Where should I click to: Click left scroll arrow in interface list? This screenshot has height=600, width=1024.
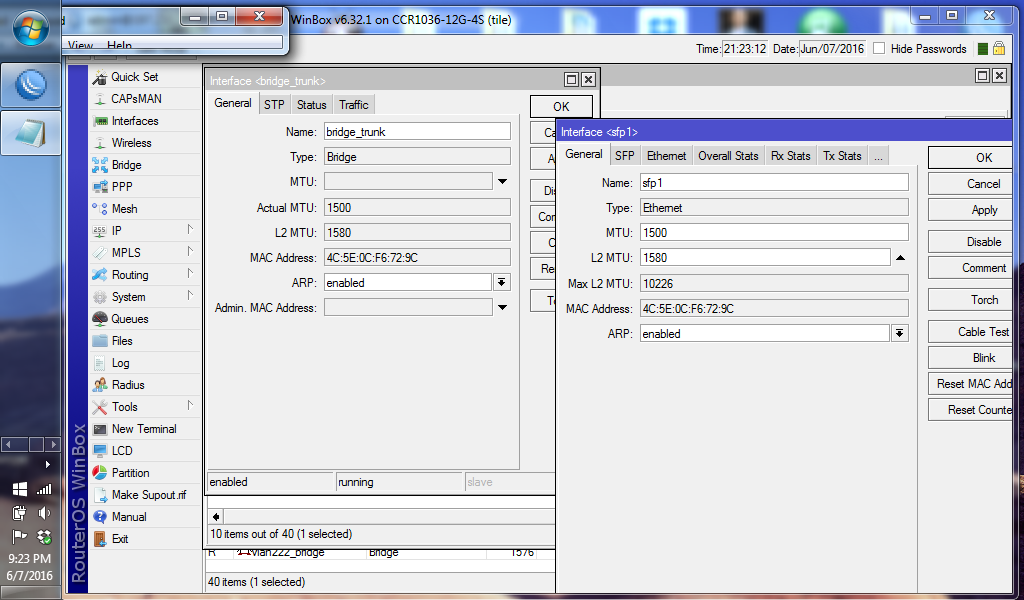(x=216, y=516)
